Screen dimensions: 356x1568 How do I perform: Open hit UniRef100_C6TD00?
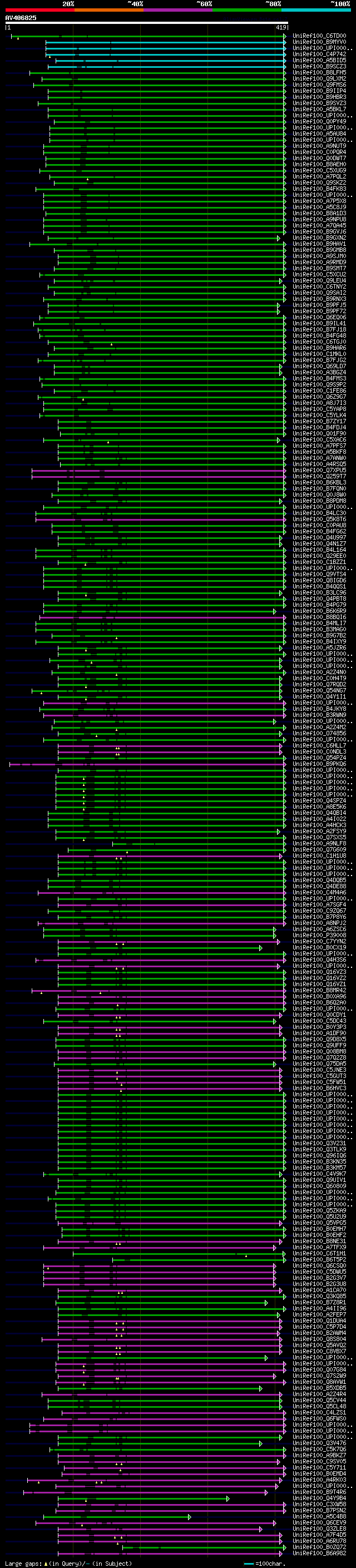(319, 36)
